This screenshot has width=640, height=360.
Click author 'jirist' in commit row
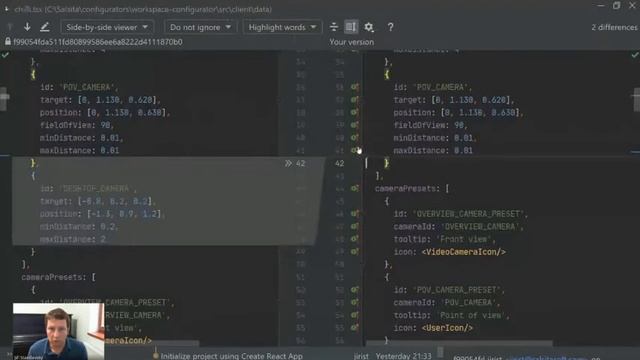[361, 356]
